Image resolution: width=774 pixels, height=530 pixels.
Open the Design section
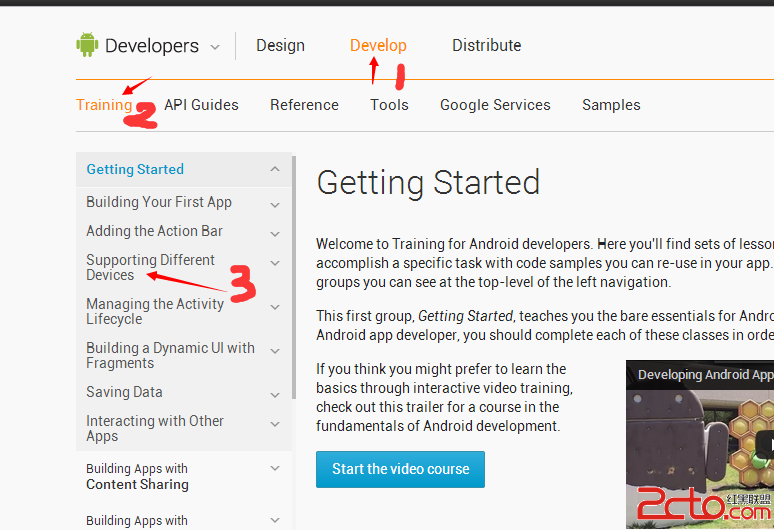pos(280,45)
